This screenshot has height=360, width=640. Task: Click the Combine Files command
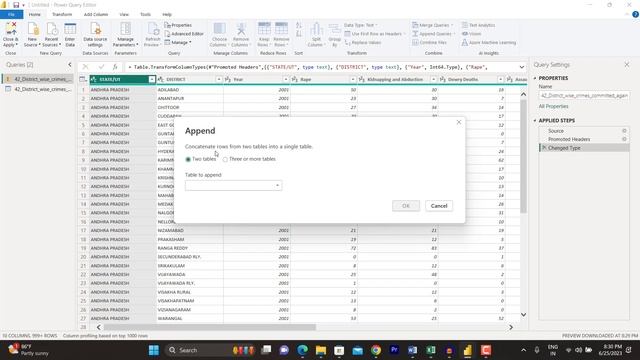coord(429,42)
